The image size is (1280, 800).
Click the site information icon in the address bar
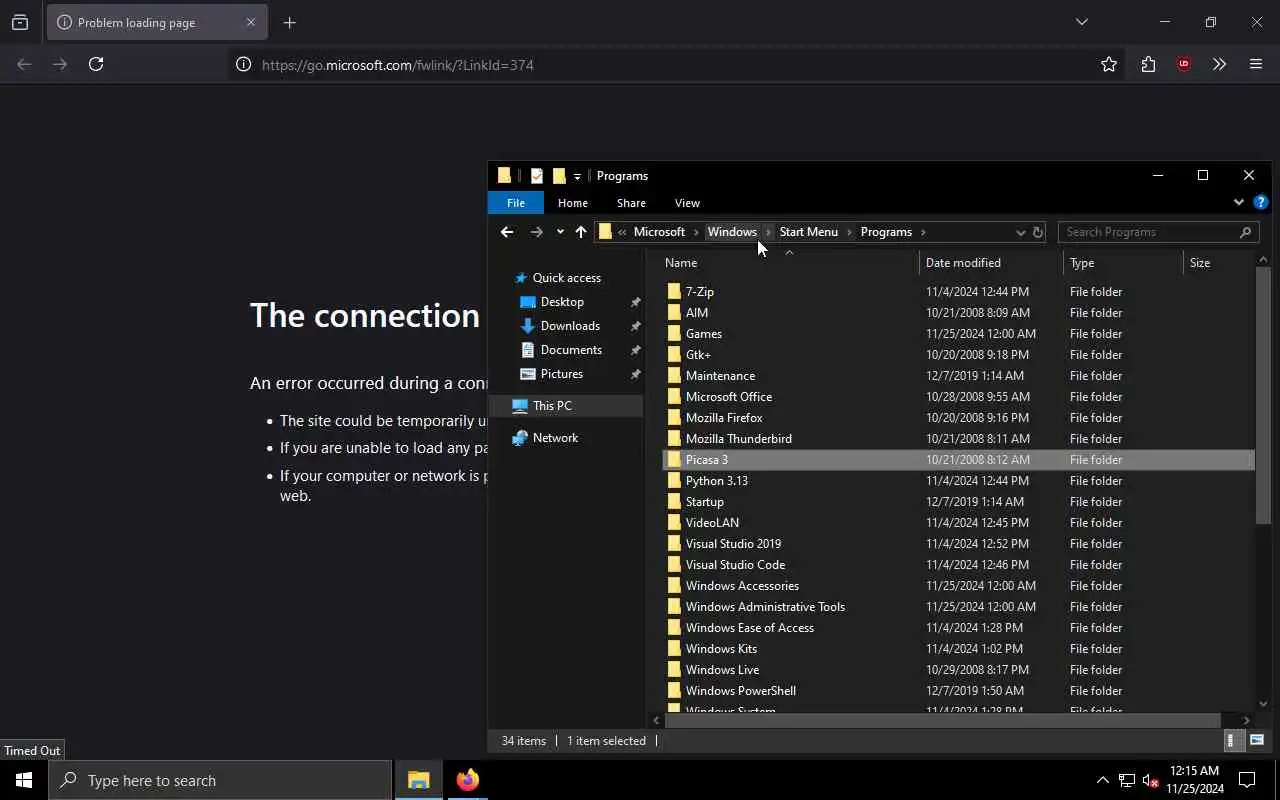click(x=243, y=64)
